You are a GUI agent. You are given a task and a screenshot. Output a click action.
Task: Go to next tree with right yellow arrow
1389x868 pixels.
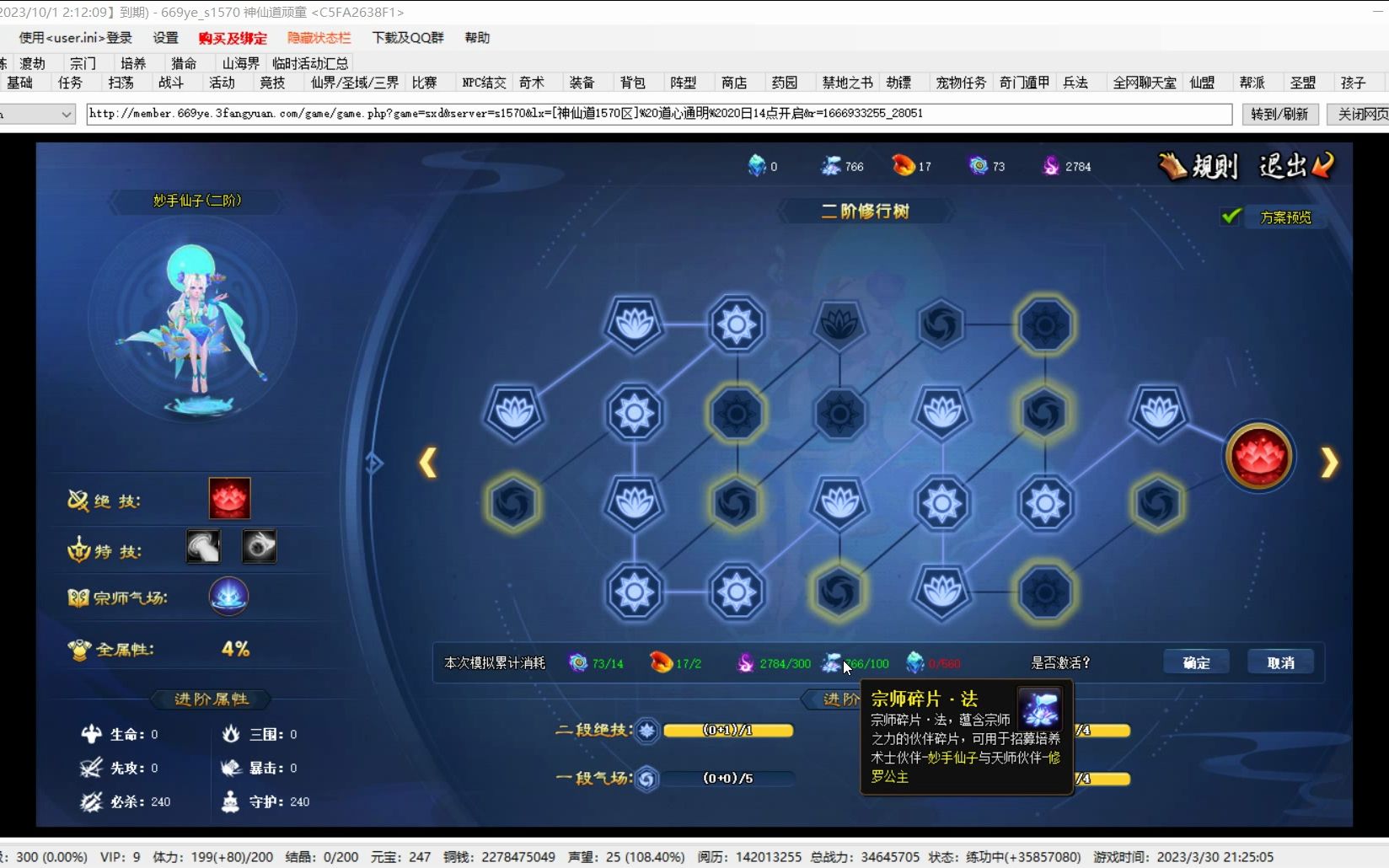coord(1329,462)
